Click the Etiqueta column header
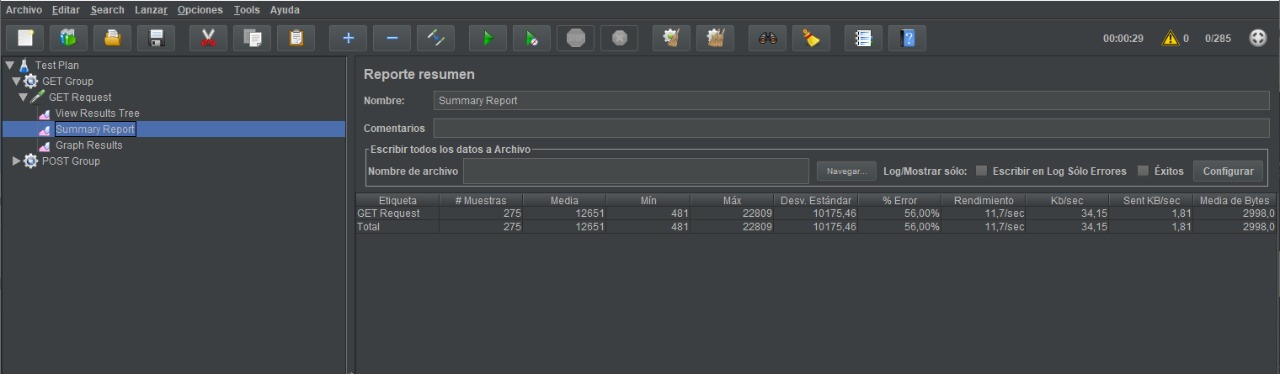The width and height of the screenshot is (1280, 374). coord(397,201)
